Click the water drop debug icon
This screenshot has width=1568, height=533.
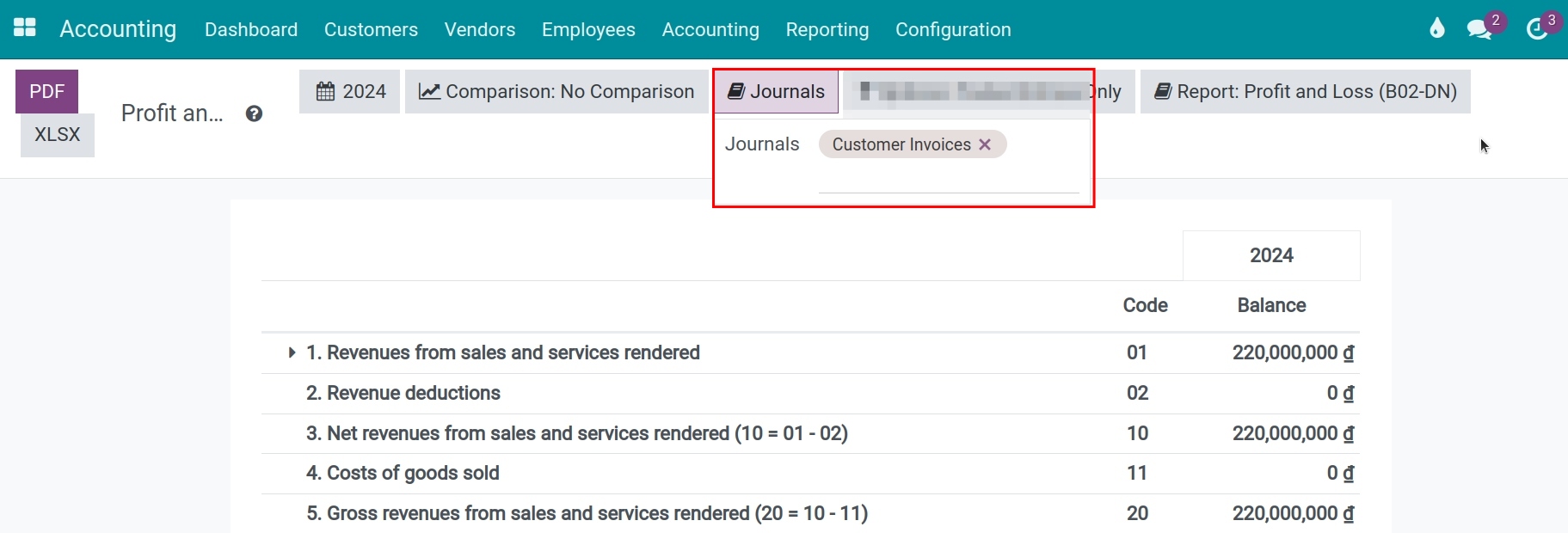[x=1436, y=28]
